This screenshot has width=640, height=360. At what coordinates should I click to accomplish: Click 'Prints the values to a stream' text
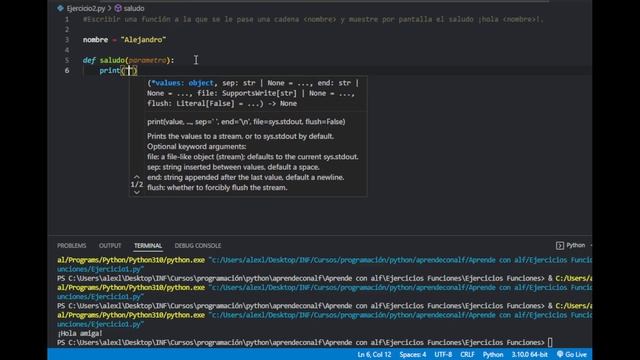pos(240,136)
